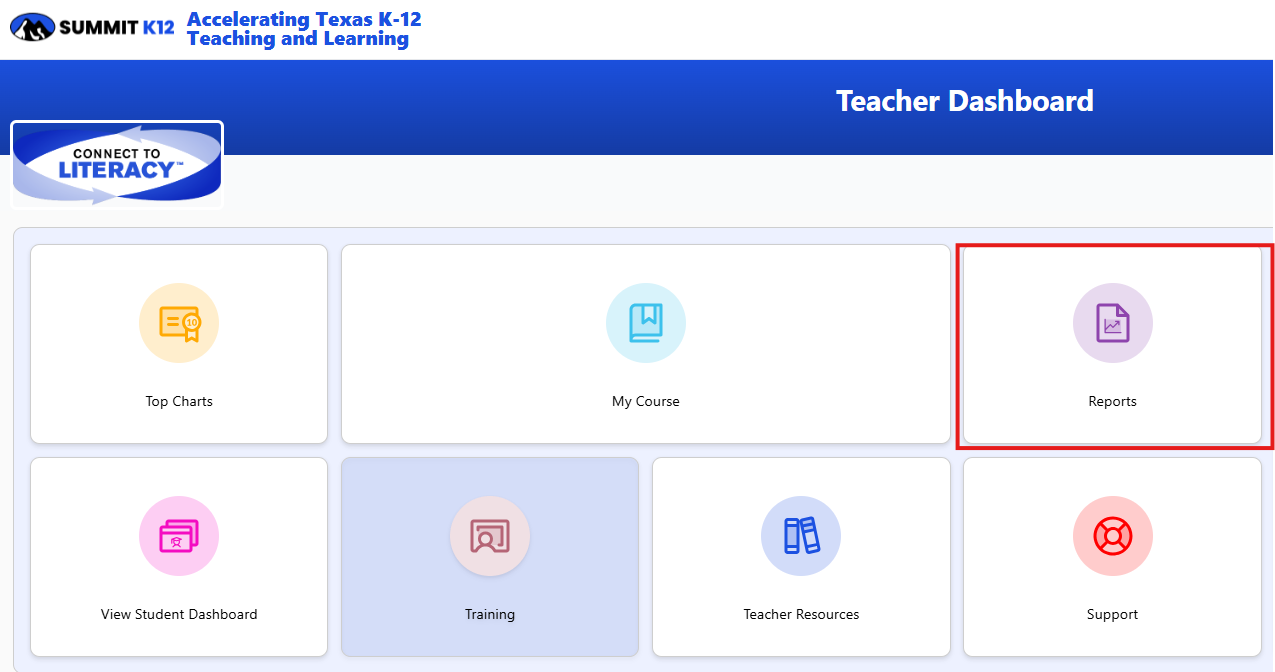This screenshot has width=1275, height=672.
Task: Click the Training presentation icon
Action: 490,536
